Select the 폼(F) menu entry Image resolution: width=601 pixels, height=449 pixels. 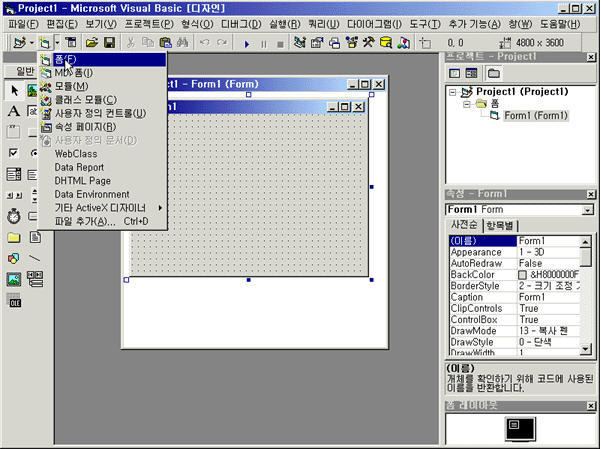point(102,59)
